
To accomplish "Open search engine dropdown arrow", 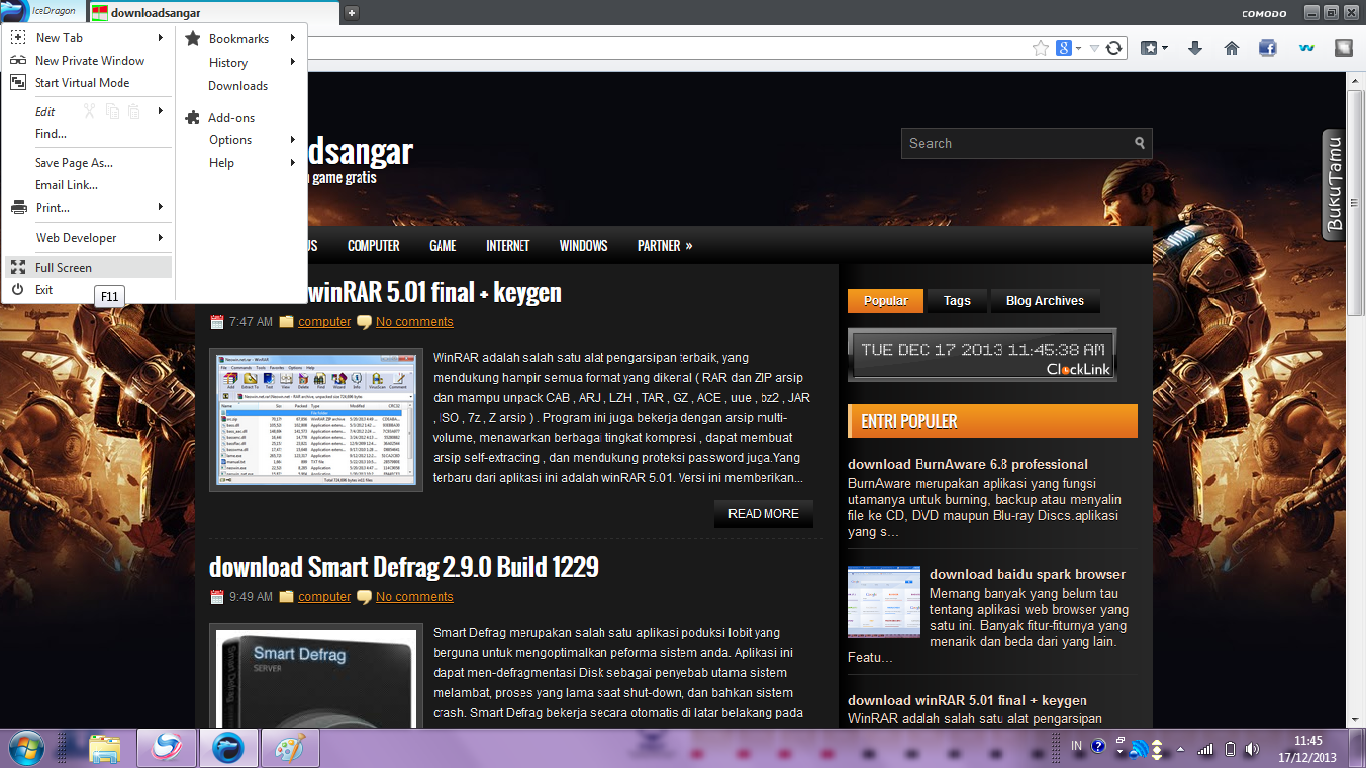I will (x=1079, y=48).
